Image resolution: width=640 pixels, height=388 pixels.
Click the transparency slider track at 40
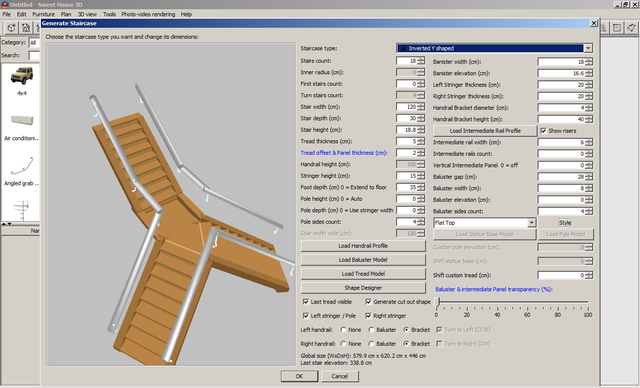tap(497, 302)
